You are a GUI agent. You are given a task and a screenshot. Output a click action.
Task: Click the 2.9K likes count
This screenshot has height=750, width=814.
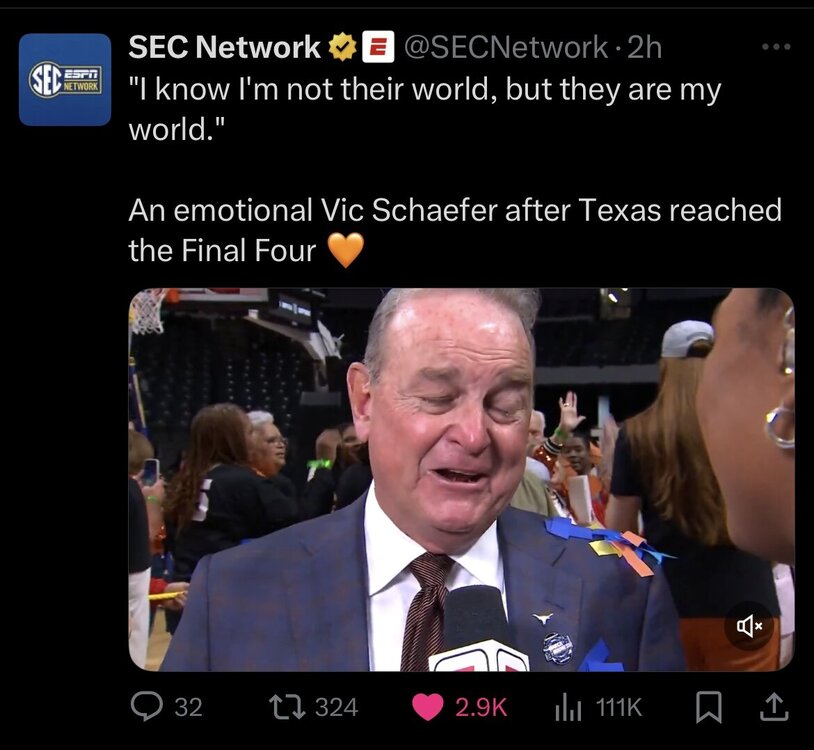[x=481, y=707]
